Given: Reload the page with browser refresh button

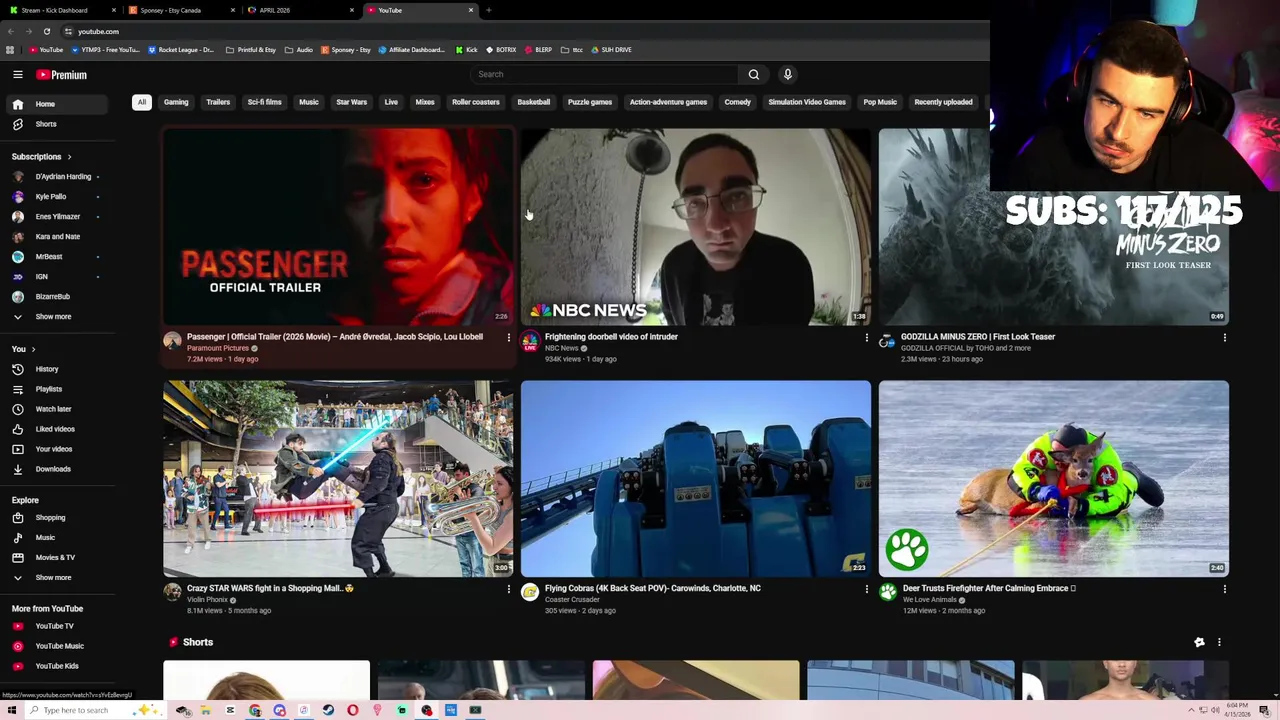Looking at the screenshot, I should [46, 31].
